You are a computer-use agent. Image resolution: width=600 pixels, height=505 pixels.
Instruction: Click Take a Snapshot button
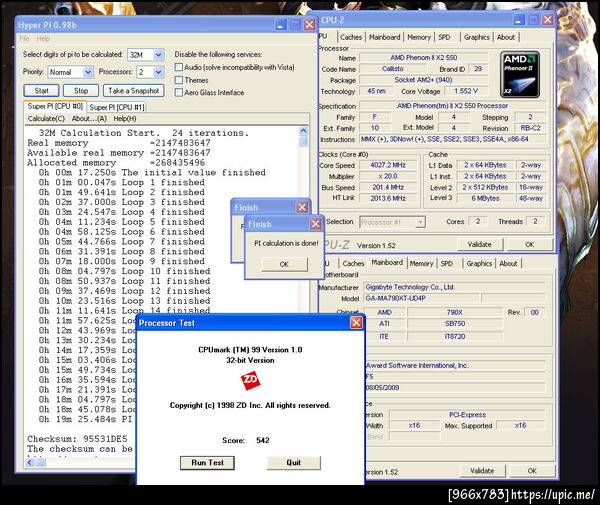tap(134, 91)
